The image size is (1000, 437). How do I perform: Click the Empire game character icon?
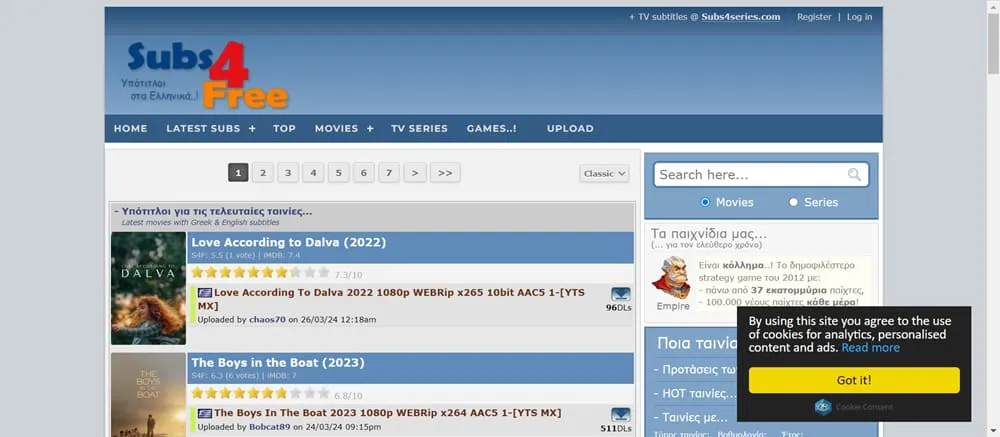[671, 278]
